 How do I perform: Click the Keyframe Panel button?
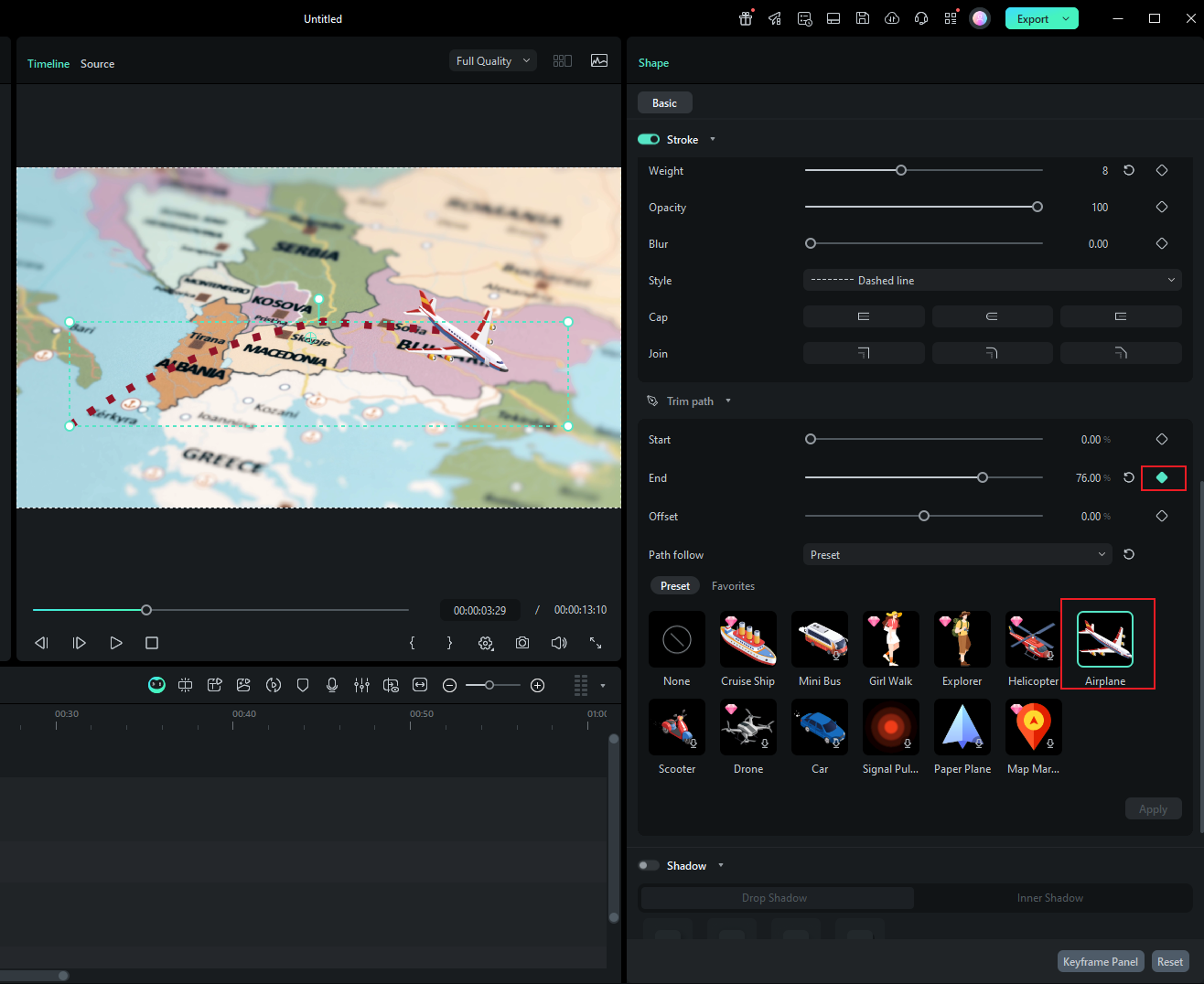tap(1101, 961)
